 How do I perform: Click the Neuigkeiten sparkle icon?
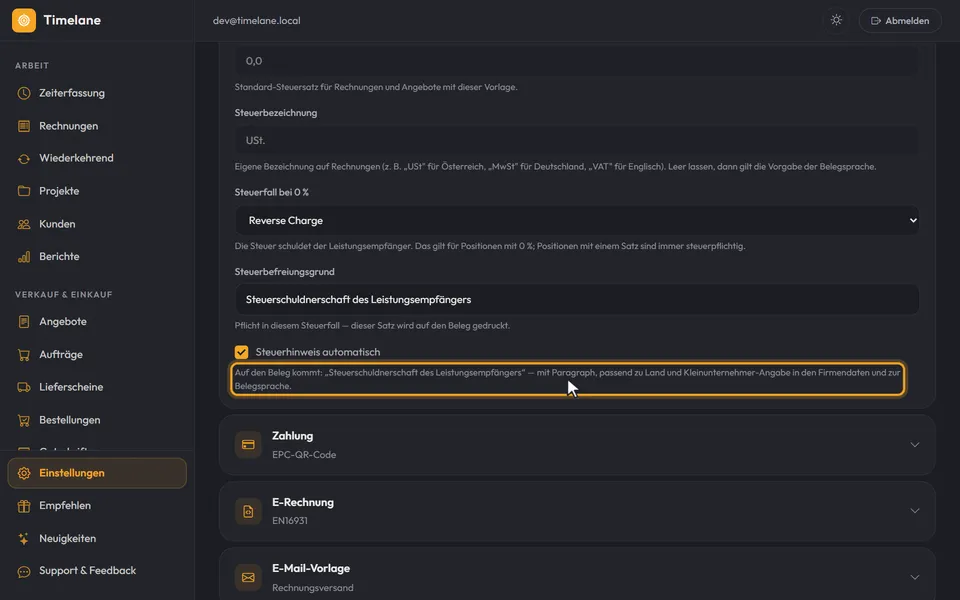(24, 539)
